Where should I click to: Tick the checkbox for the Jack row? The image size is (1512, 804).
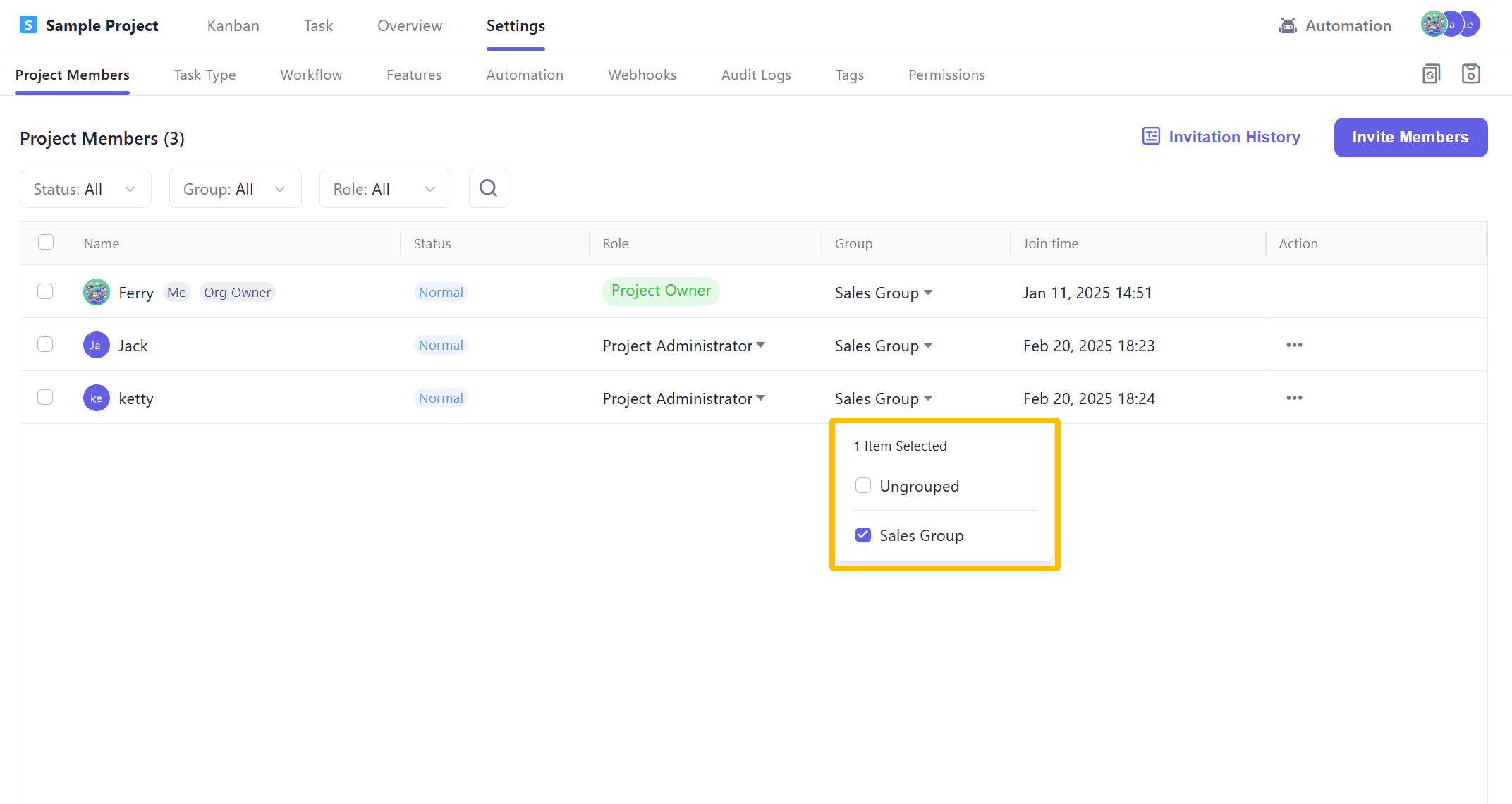(45, 345)
